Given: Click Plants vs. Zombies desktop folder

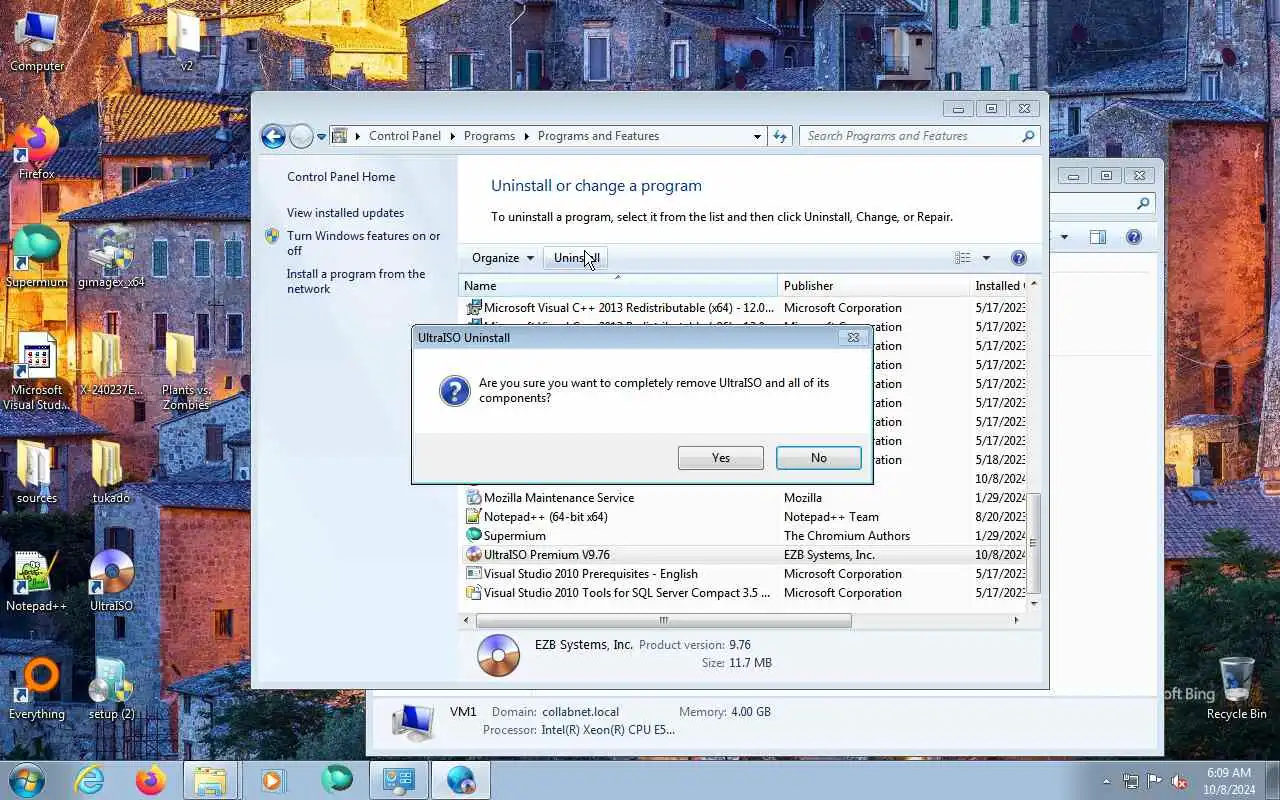Looking at the screenshot, I should [185, 372].
